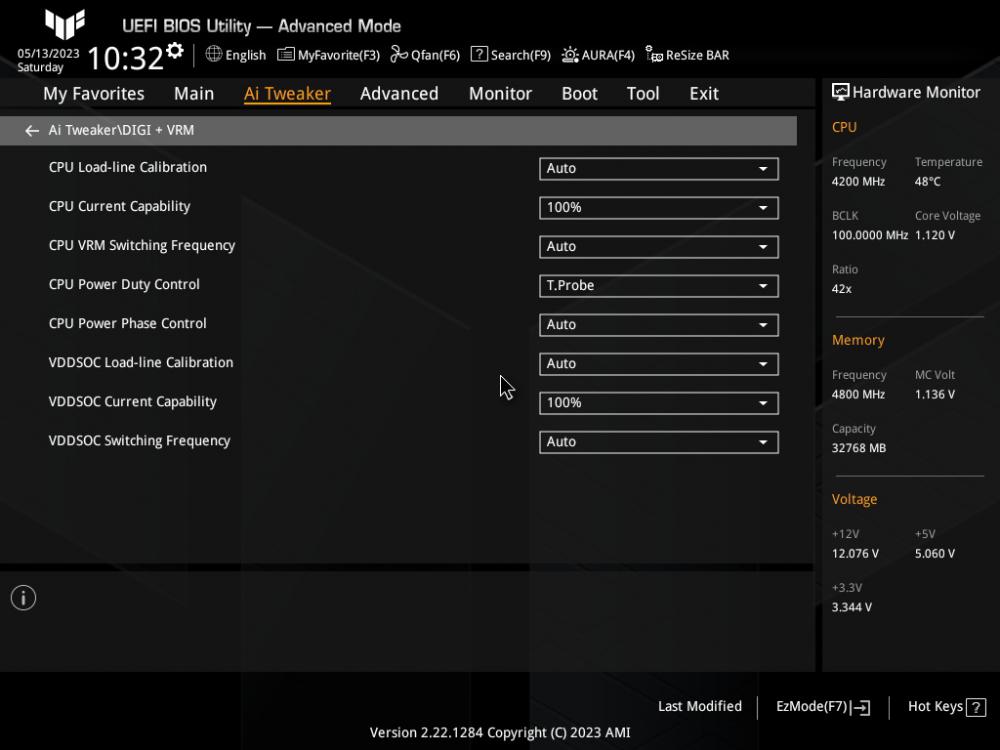Click the EzMode exit arrow icon

[860, 707]
